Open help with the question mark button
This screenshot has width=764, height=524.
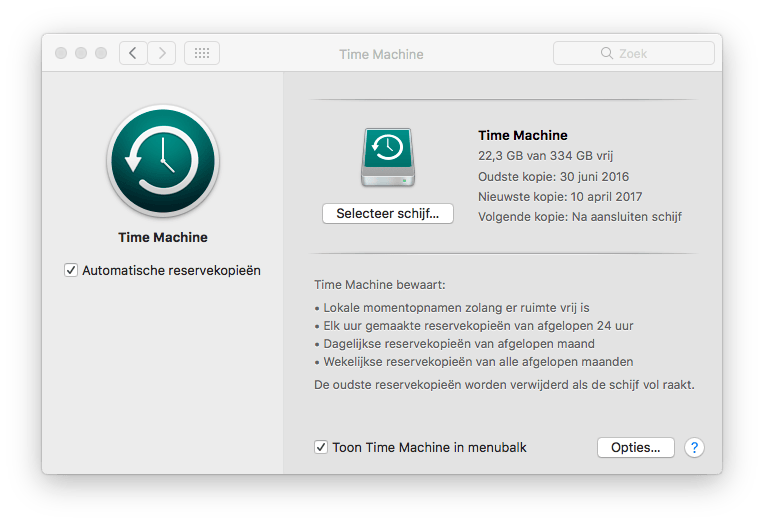694,447
